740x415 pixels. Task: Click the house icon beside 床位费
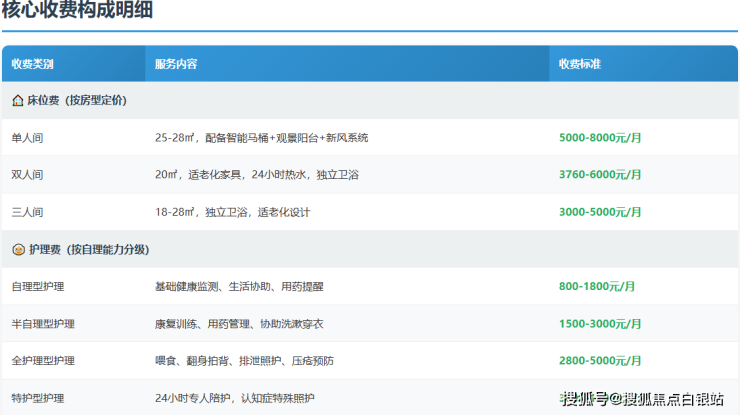pyautogui.click(x=18, y=100)
